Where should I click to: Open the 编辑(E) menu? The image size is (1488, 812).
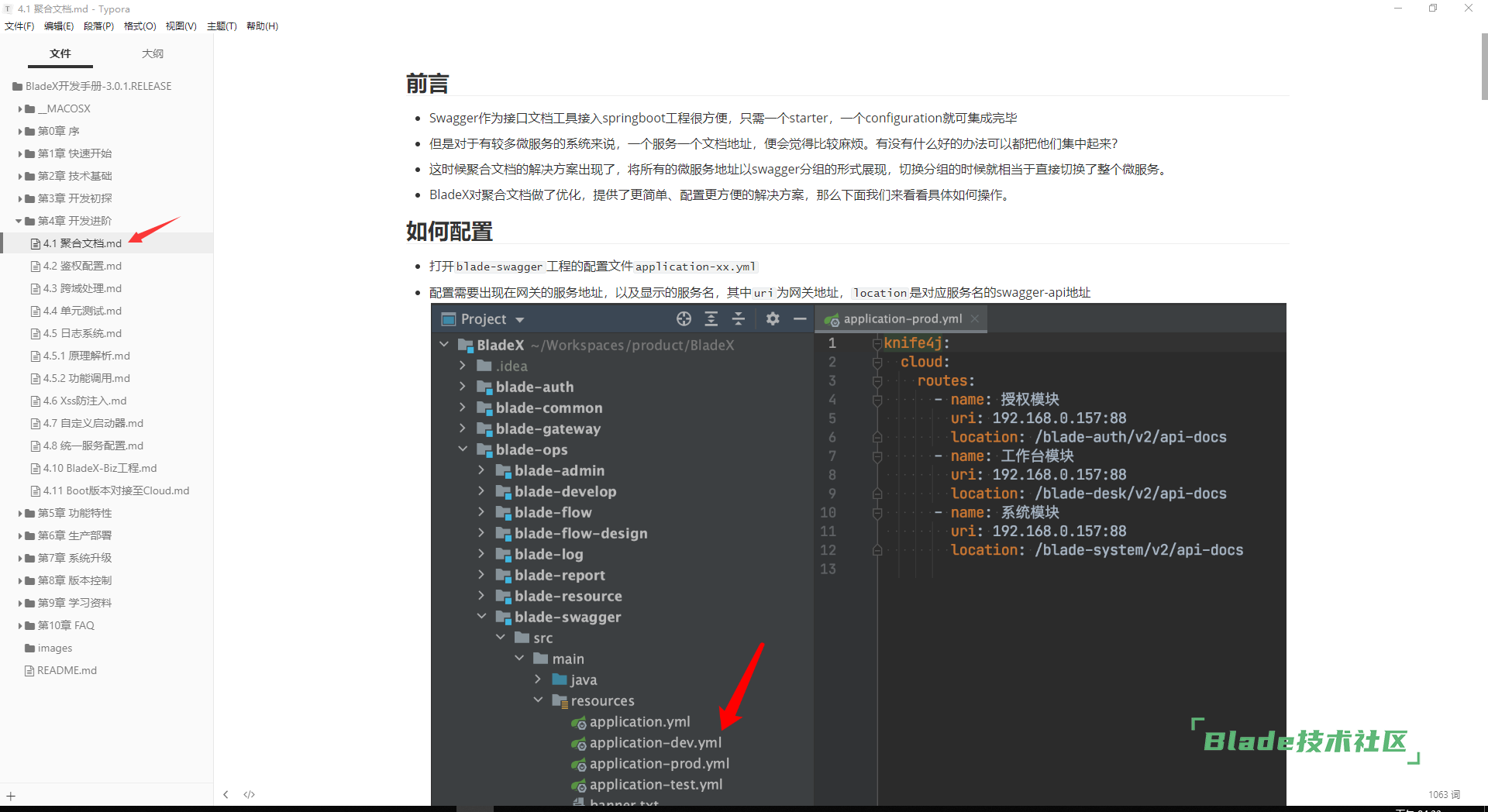click(x=59, y=26)
